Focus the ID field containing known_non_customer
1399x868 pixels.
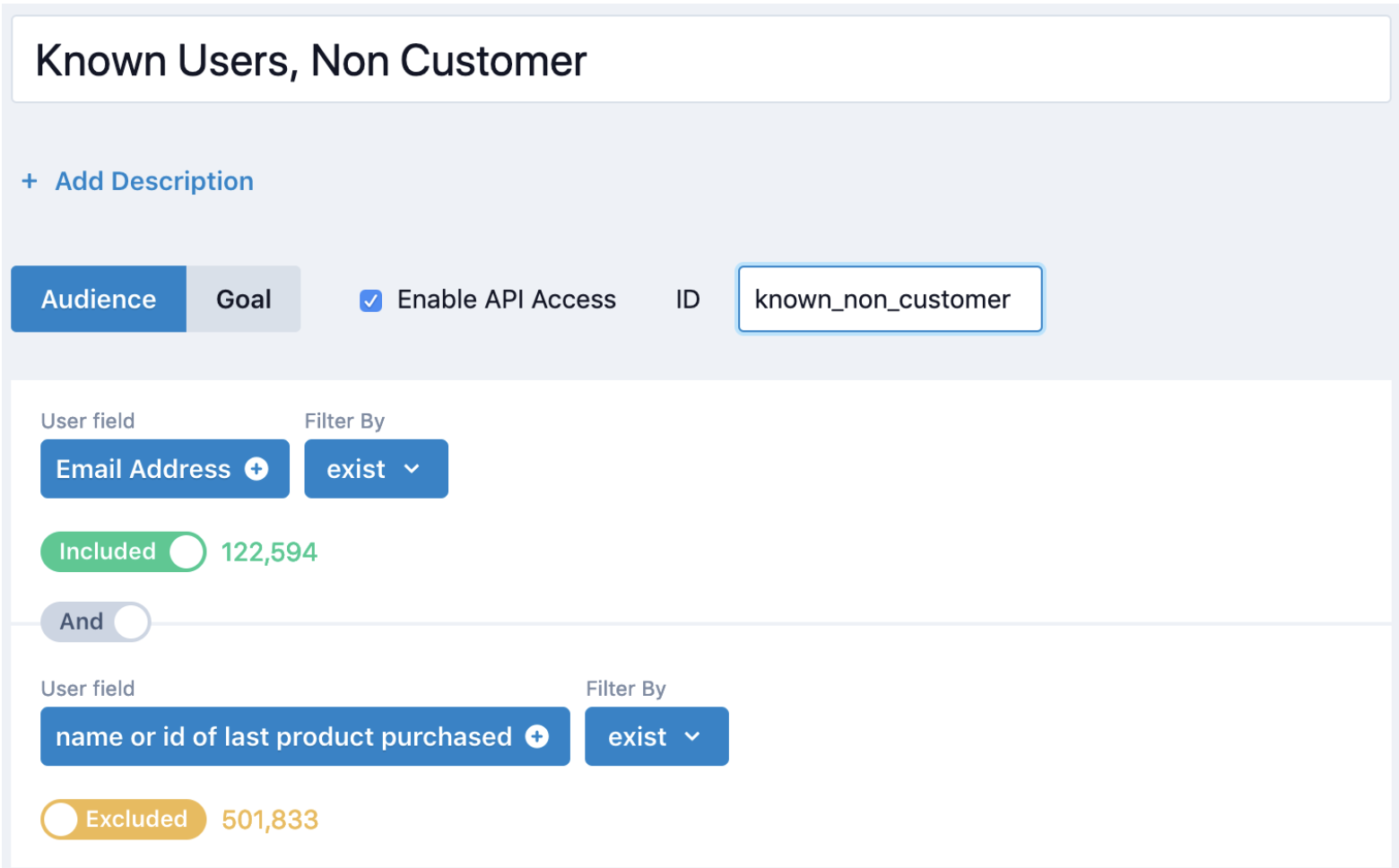pos(889,299)
